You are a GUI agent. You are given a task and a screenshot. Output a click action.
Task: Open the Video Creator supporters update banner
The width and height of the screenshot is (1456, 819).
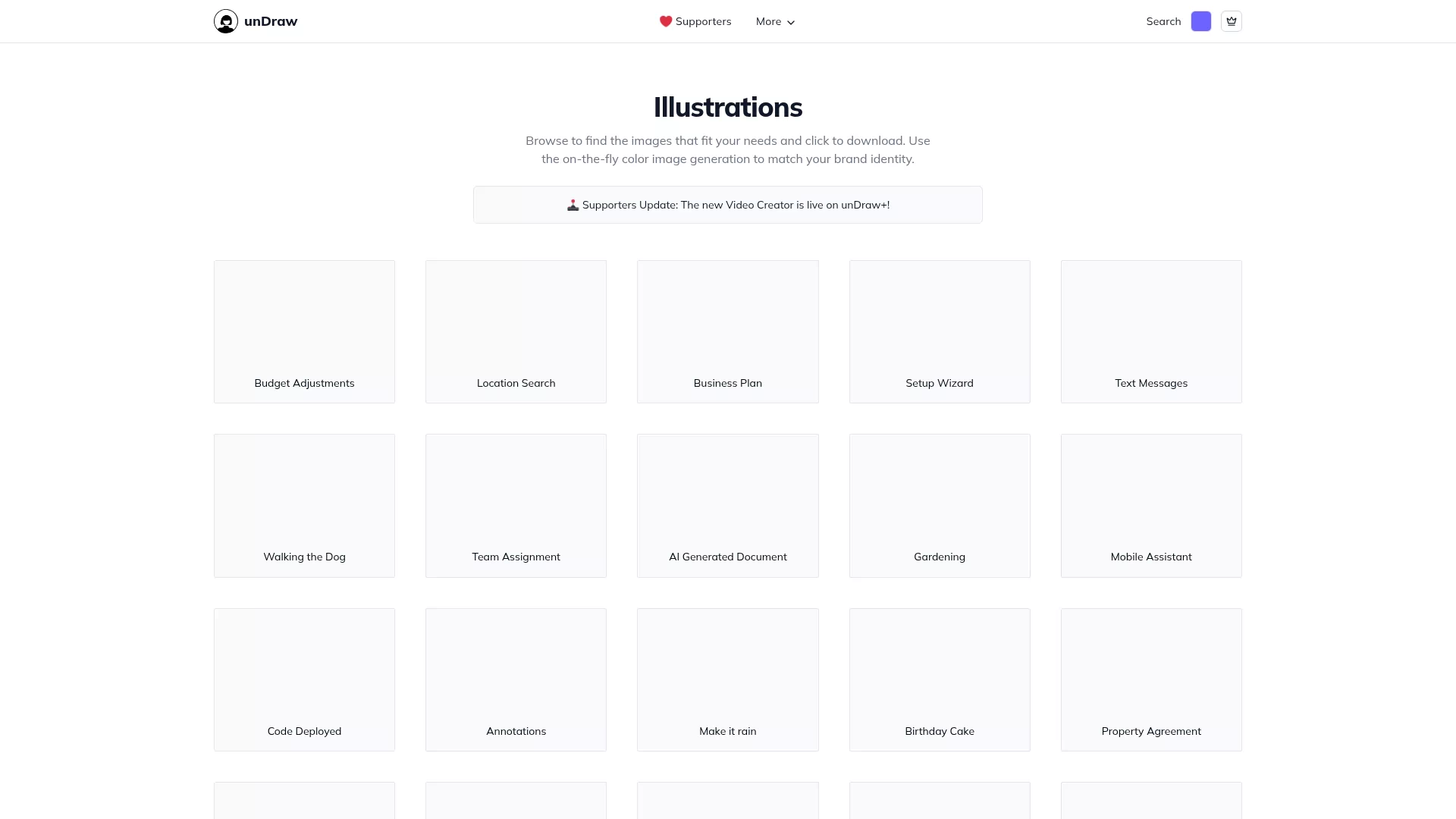click(728, 205)
